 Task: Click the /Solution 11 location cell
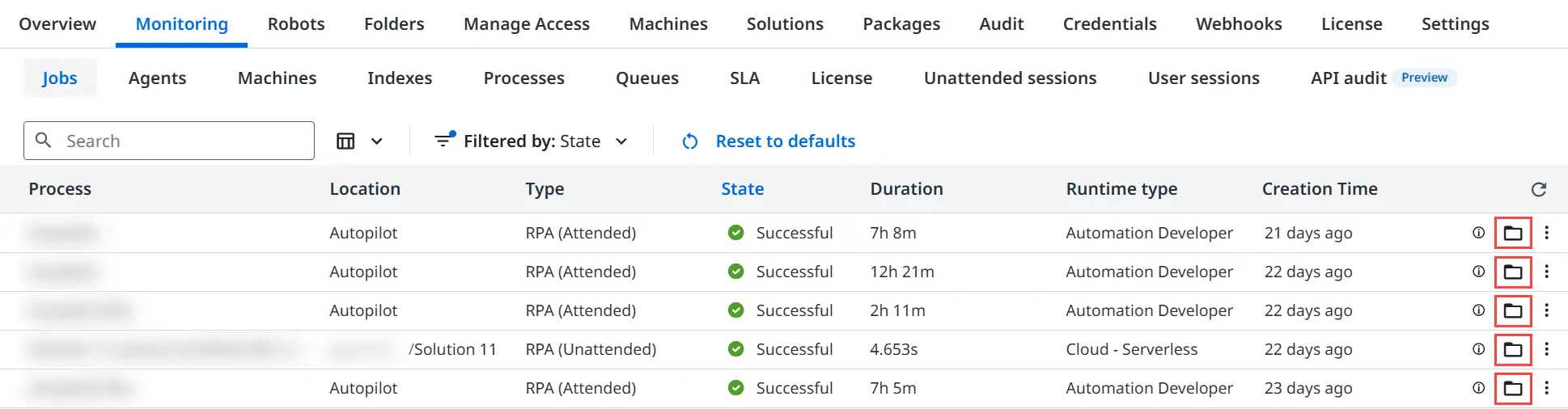tap(452, 349)
